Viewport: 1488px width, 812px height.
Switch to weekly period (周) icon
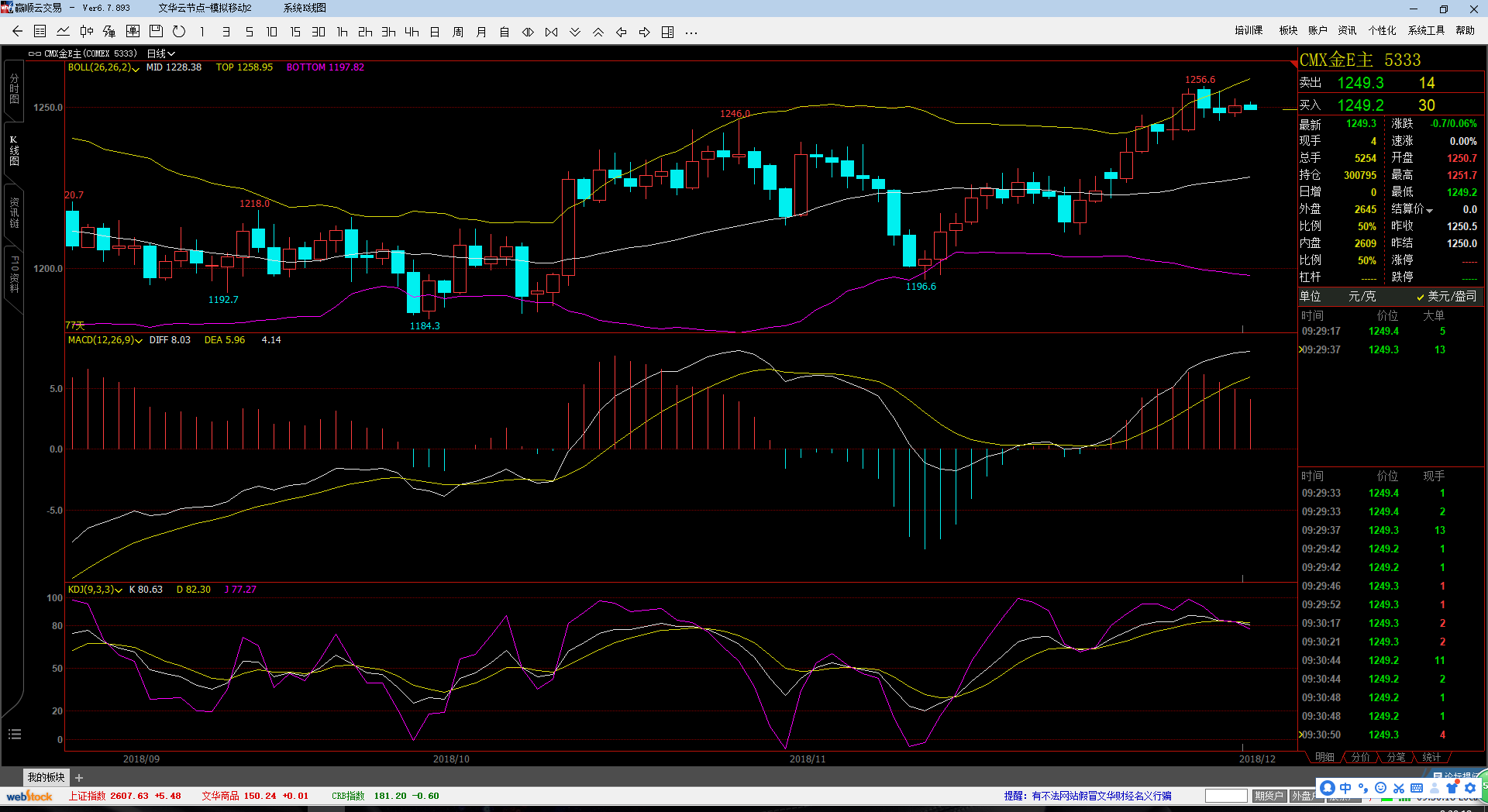(458, 32)
